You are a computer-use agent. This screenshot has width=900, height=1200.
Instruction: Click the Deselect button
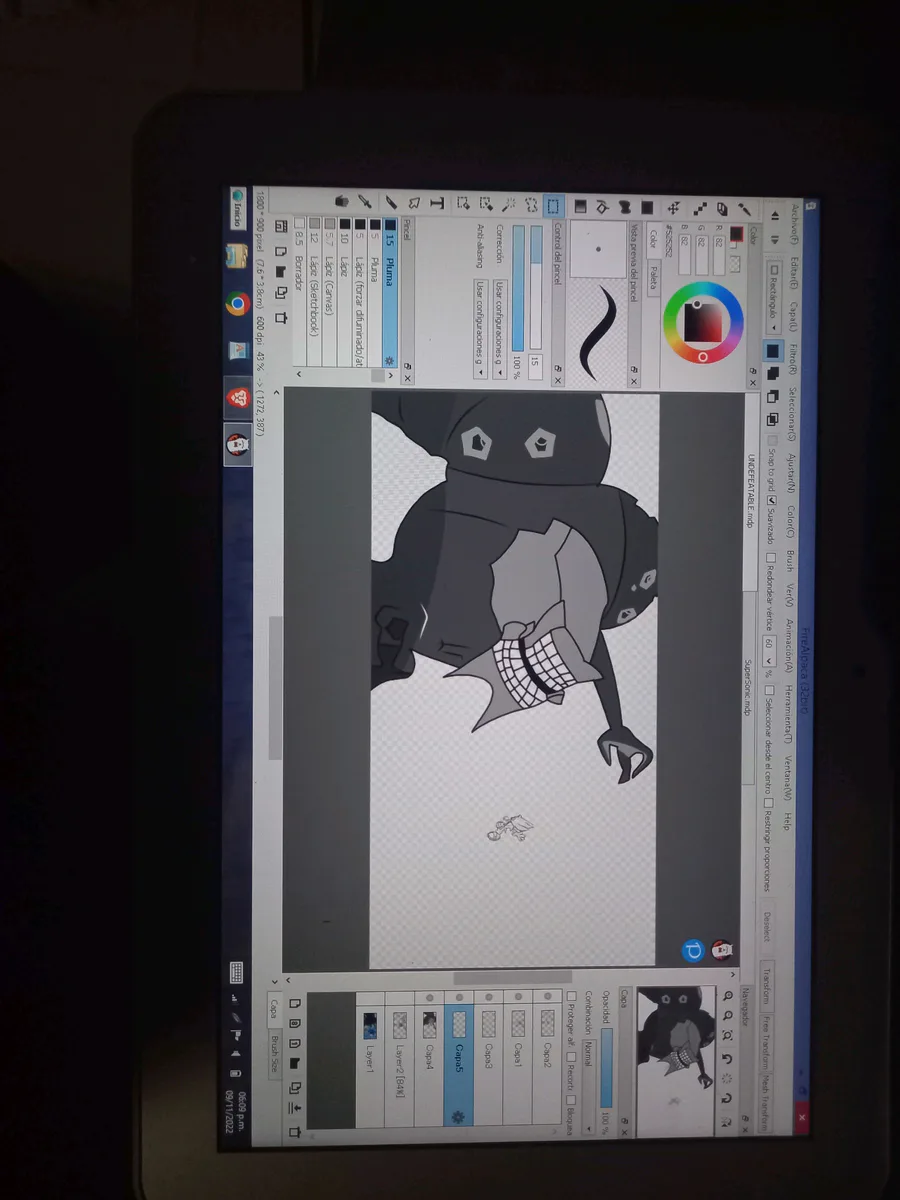click(x=767, y=928)
